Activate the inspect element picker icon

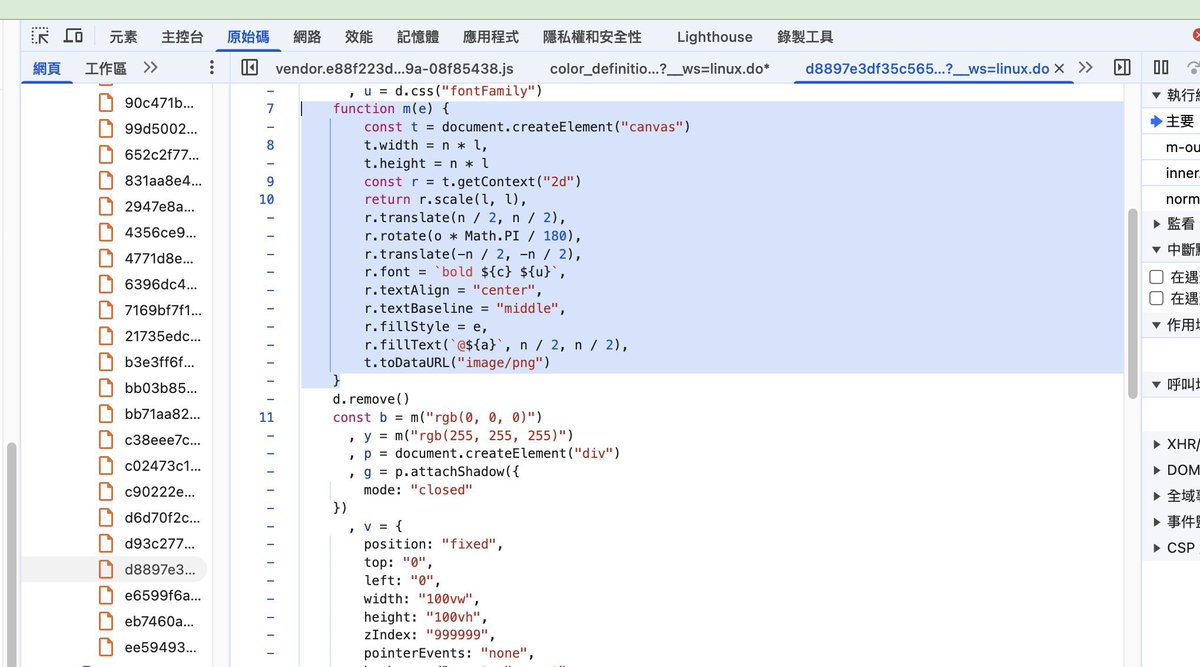click(40, 36)
